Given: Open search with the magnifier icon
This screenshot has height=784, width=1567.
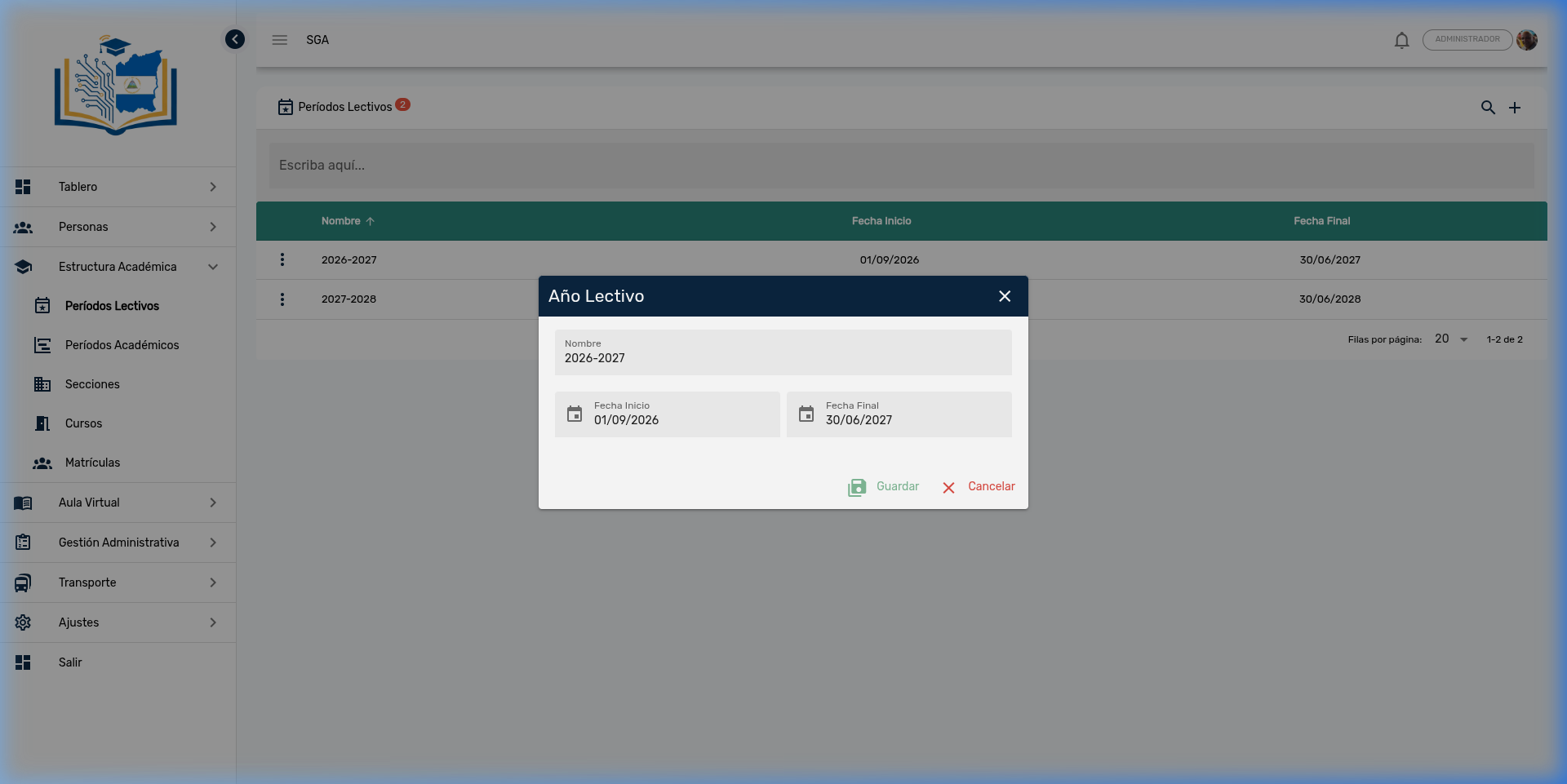Looking at the screenshot, I should (x=1488, y=108).
